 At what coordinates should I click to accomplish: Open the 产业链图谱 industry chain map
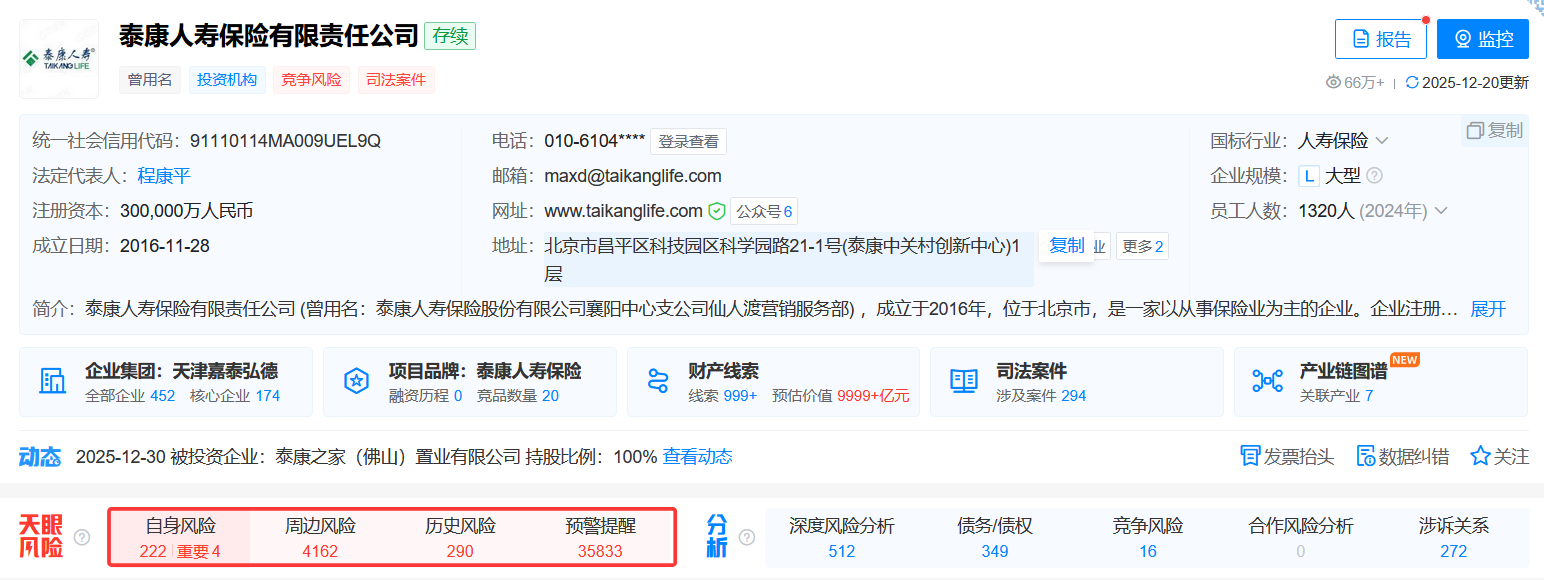pyautogui.click(x=1268, y=380)
